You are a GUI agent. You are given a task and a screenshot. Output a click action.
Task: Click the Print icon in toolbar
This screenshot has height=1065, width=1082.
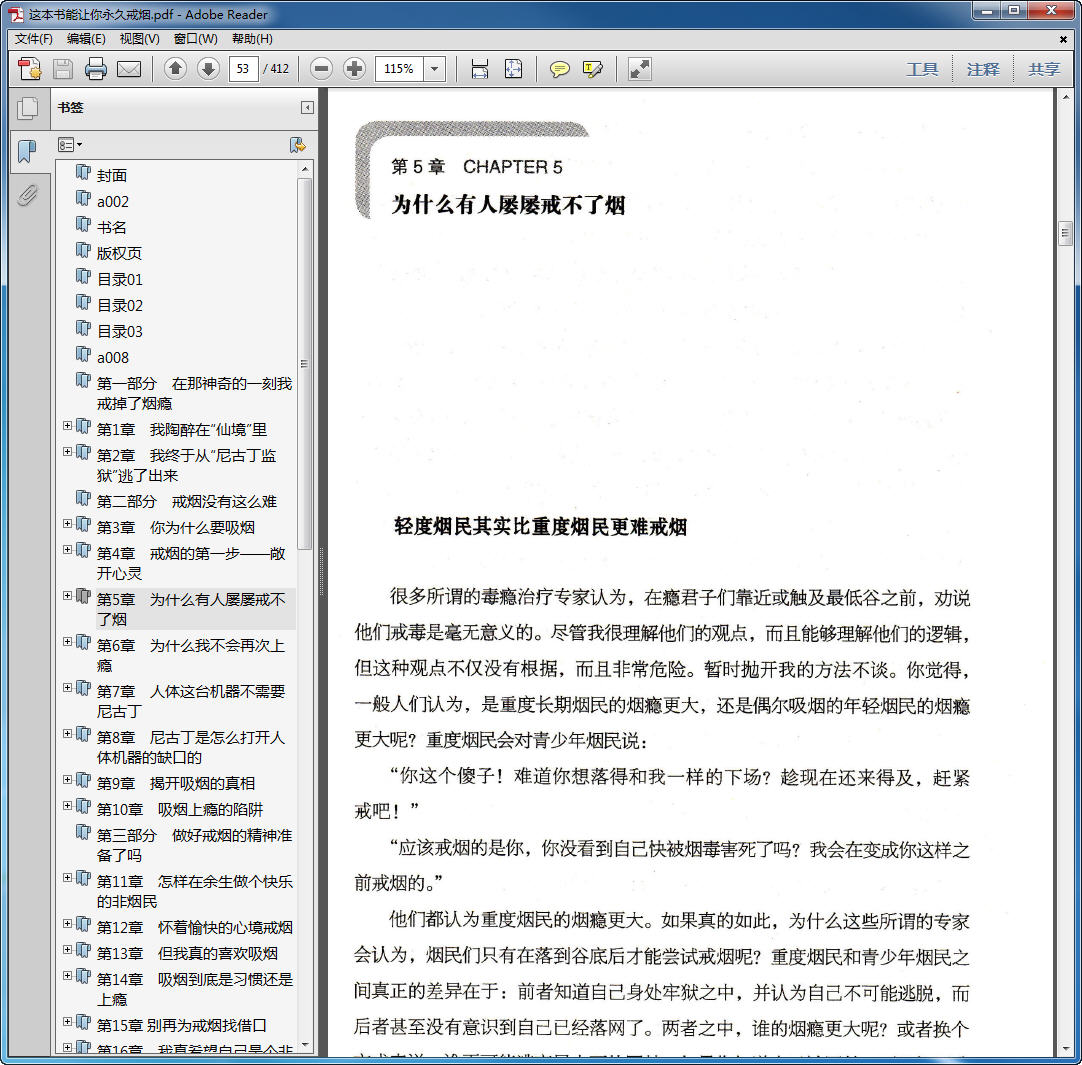(x=96, y=69)
